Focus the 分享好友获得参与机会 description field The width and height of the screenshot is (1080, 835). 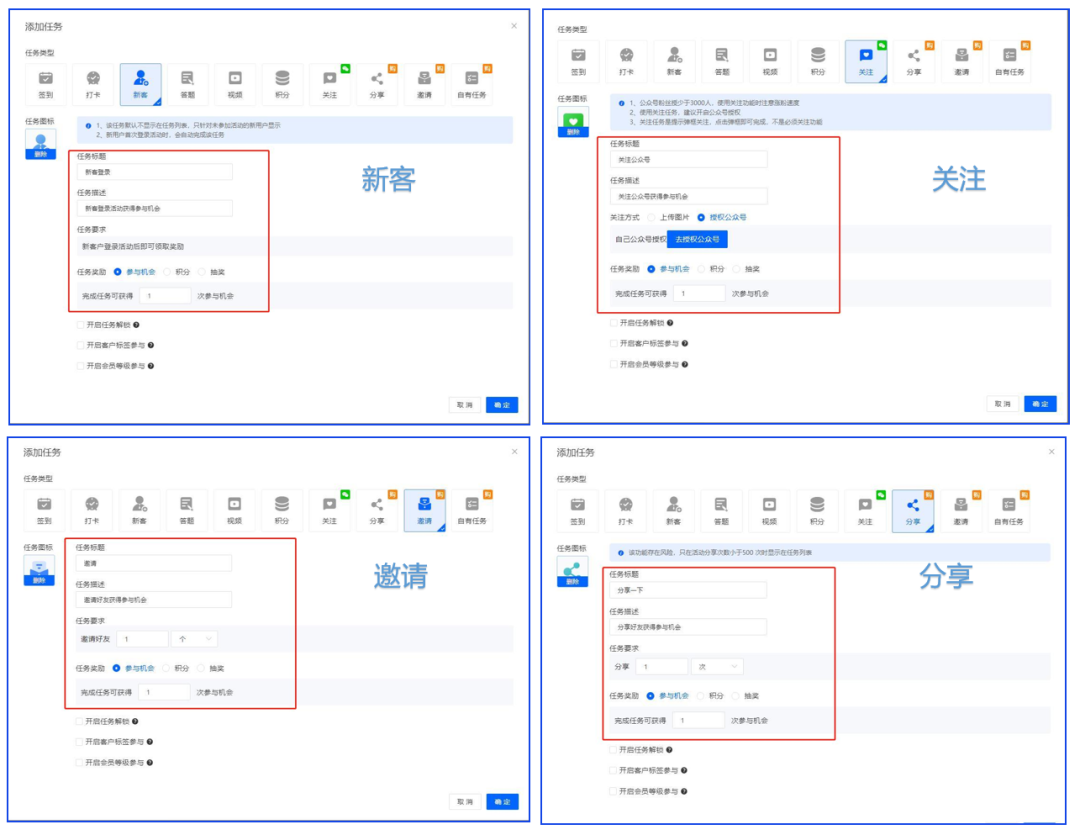click(x=688, y=627)
